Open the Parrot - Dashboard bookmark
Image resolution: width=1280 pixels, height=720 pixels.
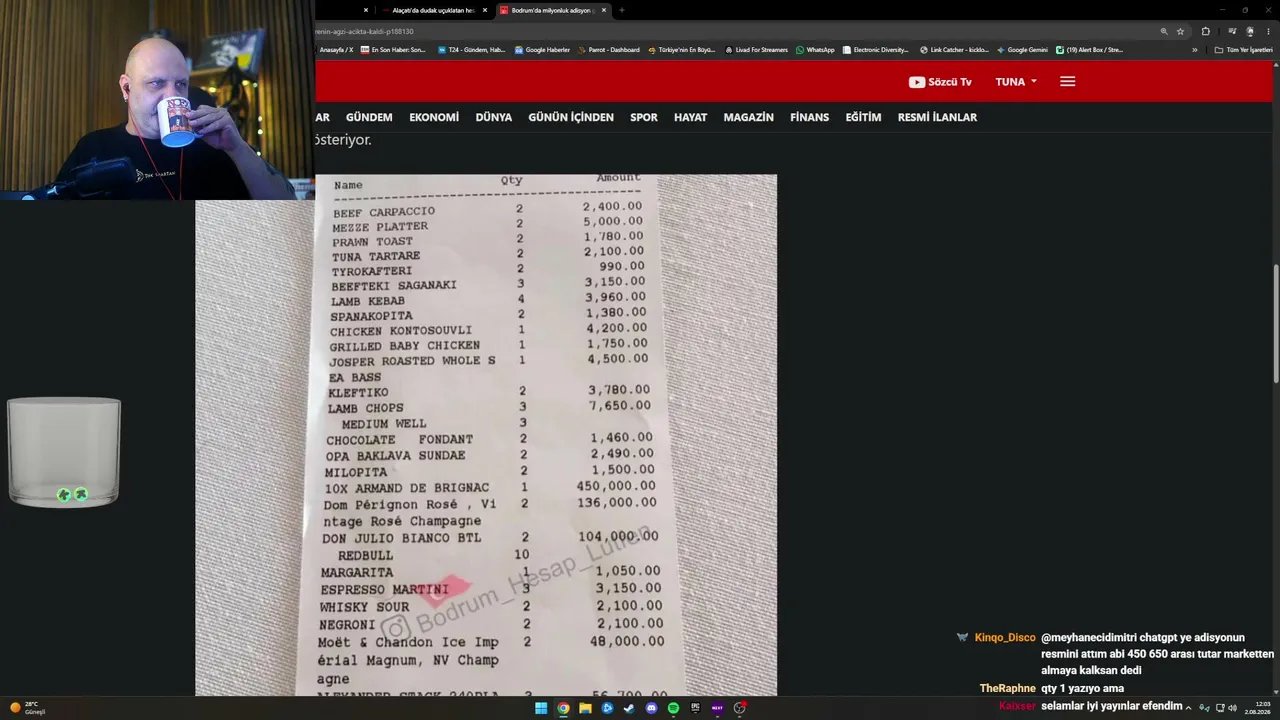pyautogui.click(x=608, y=50)
